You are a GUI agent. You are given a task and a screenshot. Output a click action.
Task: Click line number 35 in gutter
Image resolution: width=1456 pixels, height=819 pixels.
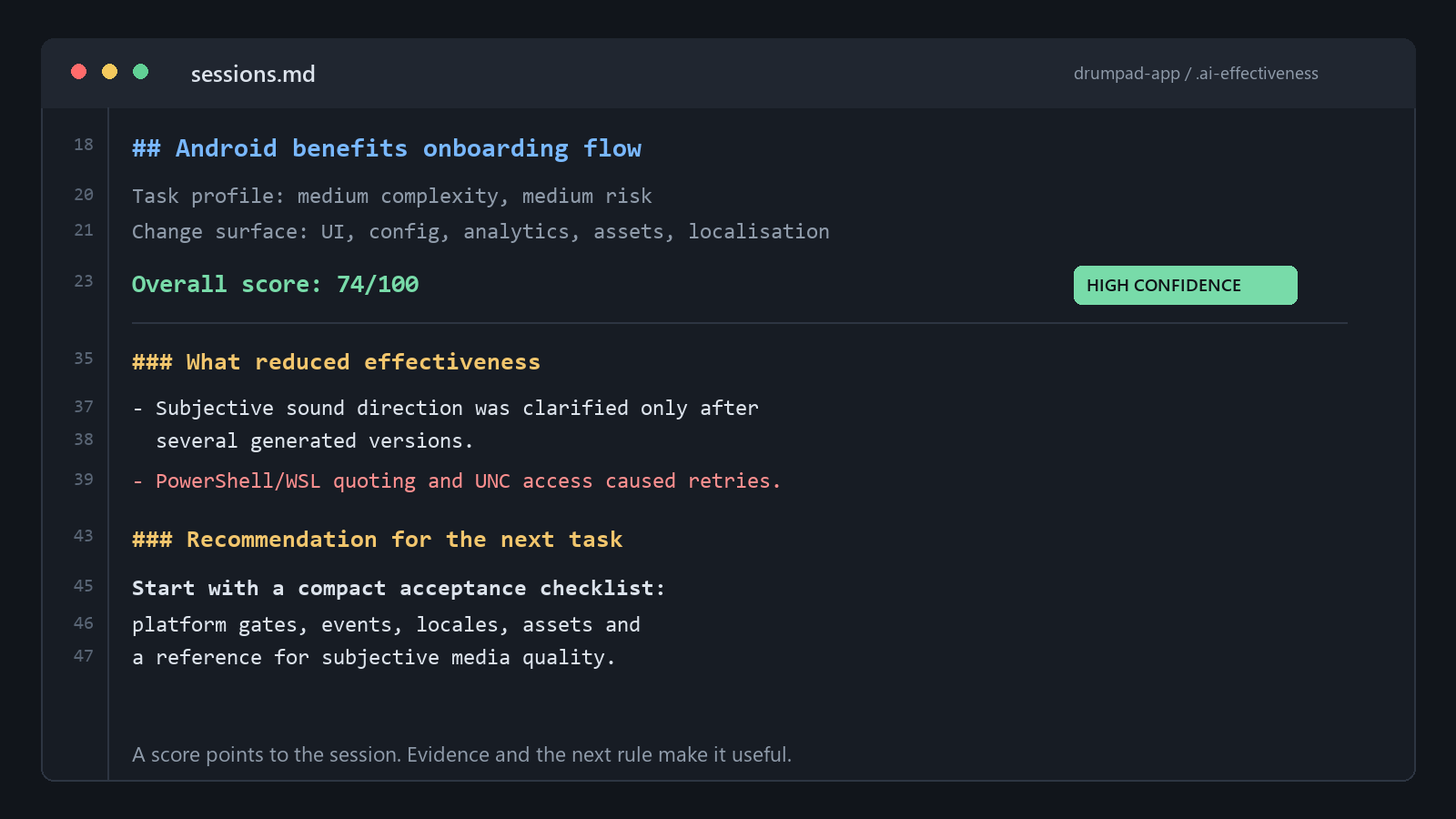point(84,359)
